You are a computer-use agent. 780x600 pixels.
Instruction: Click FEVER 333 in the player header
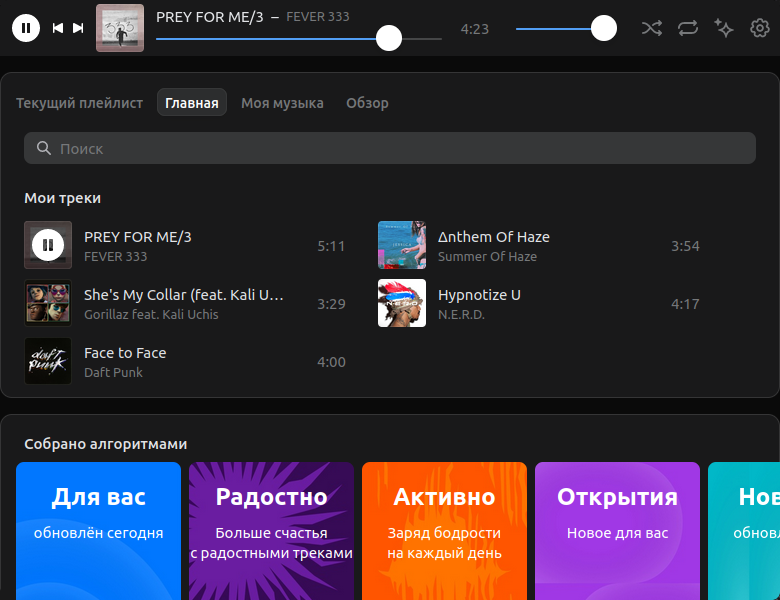tap(318, 17)
